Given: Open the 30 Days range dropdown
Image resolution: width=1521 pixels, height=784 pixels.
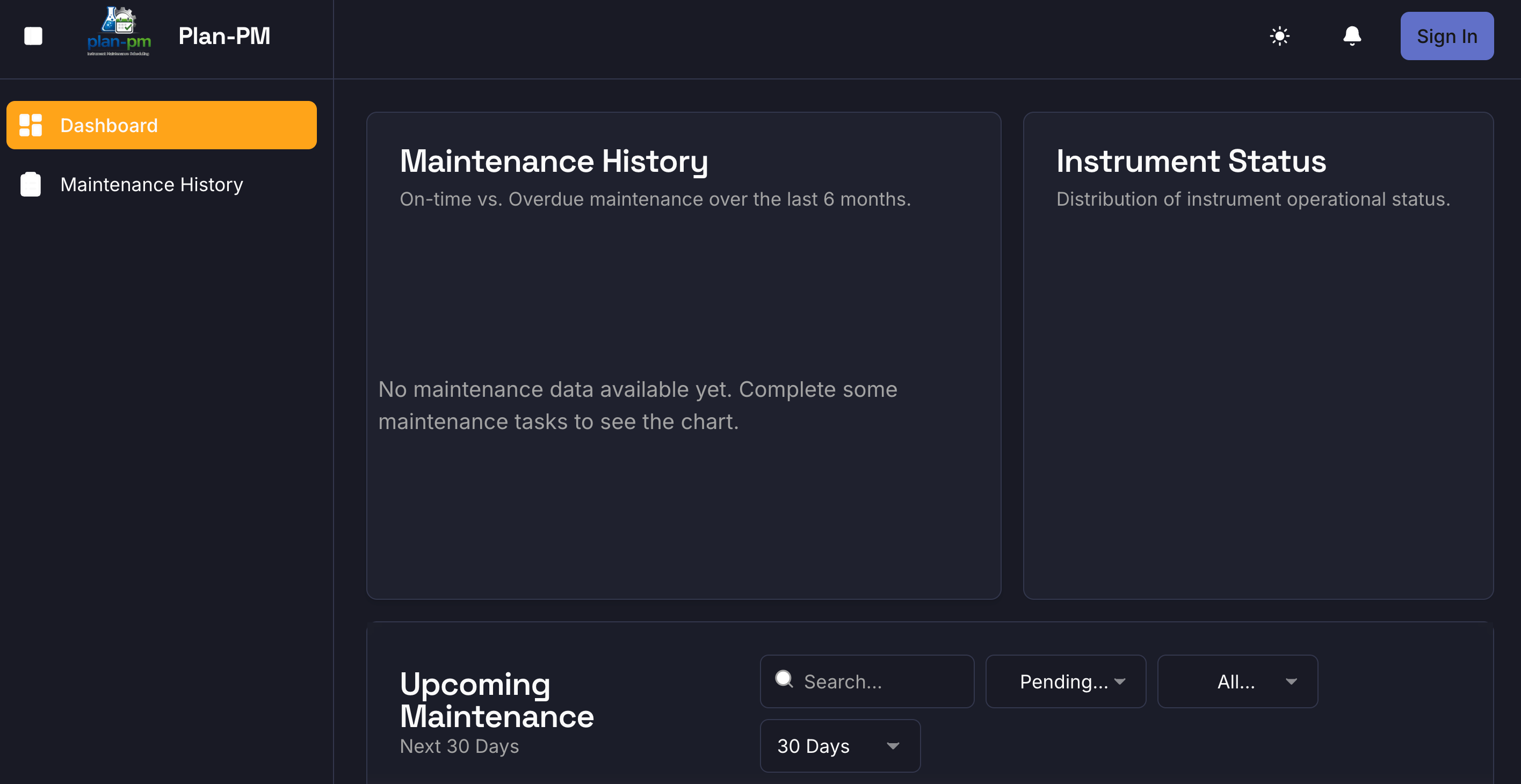Looking at the screenshot, I should pyautogui.click(x=839, y=746).
